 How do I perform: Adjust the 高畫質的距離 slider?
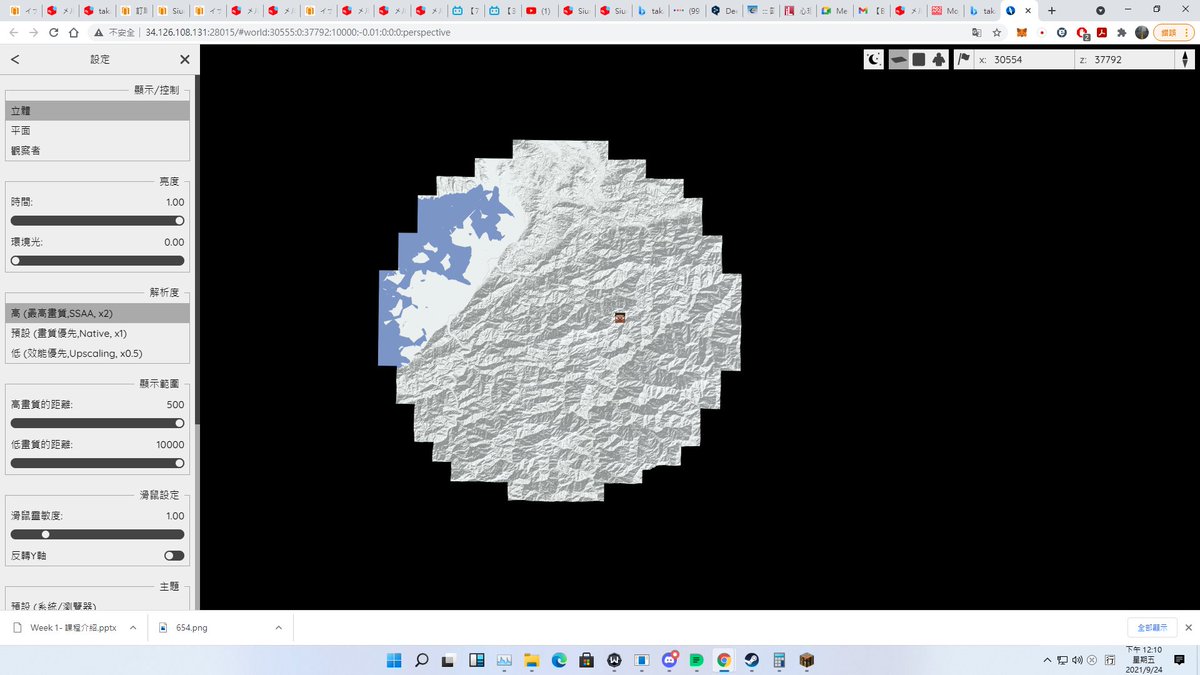(97, 423)
